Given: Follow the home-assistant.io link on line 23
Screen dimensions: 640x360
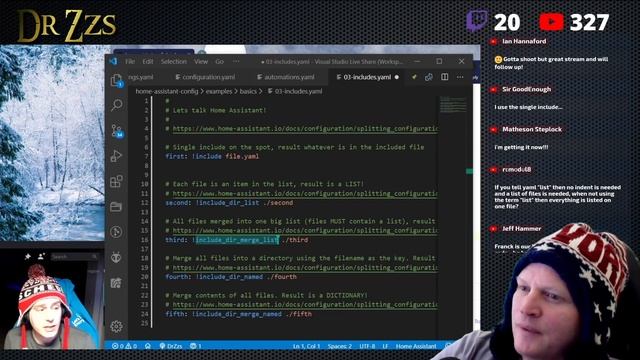Looking at the screenshot, I should pos(305,304).
